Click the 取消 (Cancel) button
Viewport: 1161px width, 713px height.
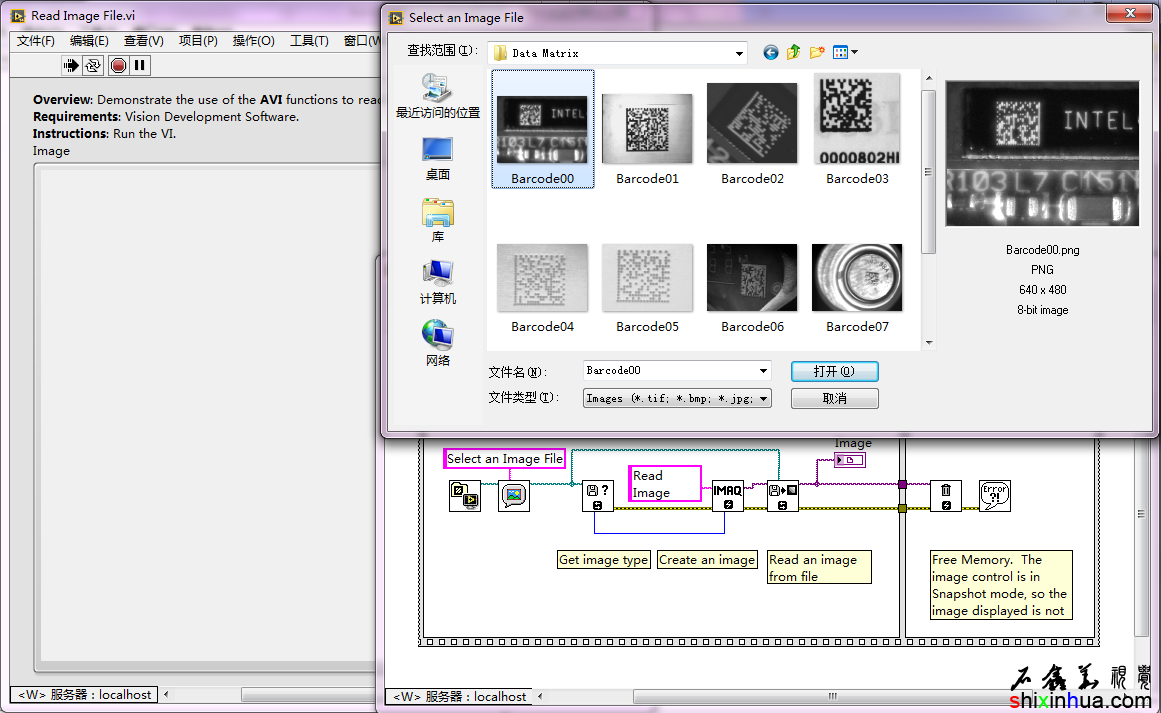(x=834, y=398)
